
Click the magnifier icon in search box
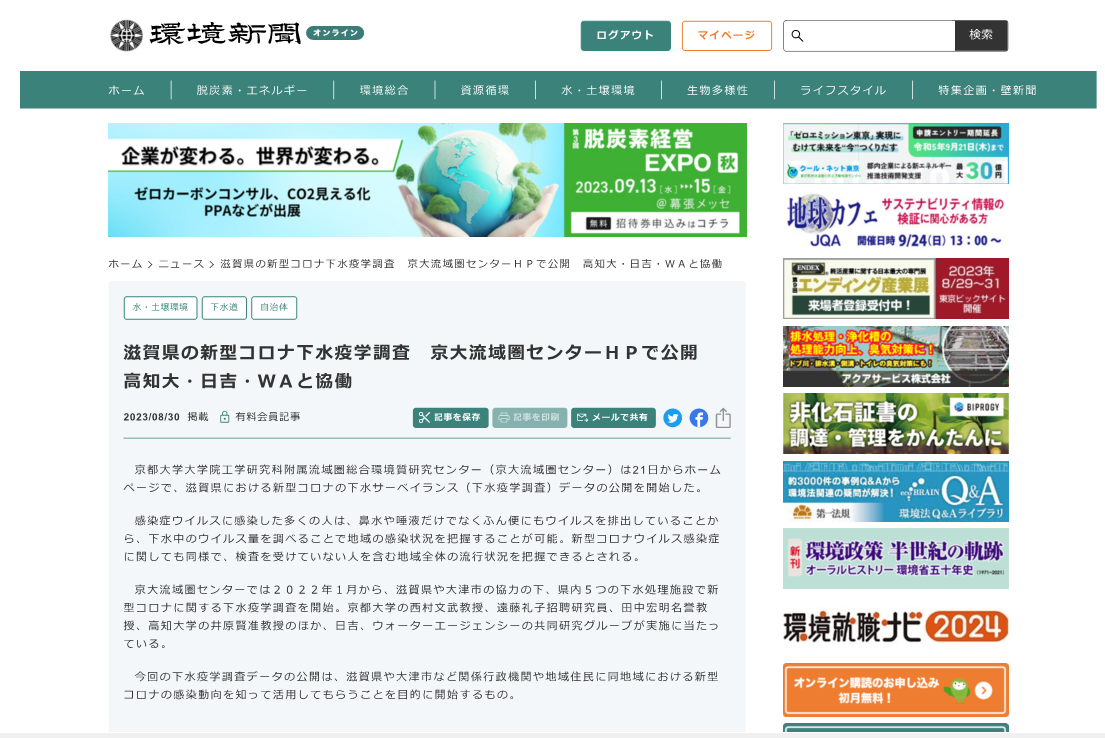797,36
